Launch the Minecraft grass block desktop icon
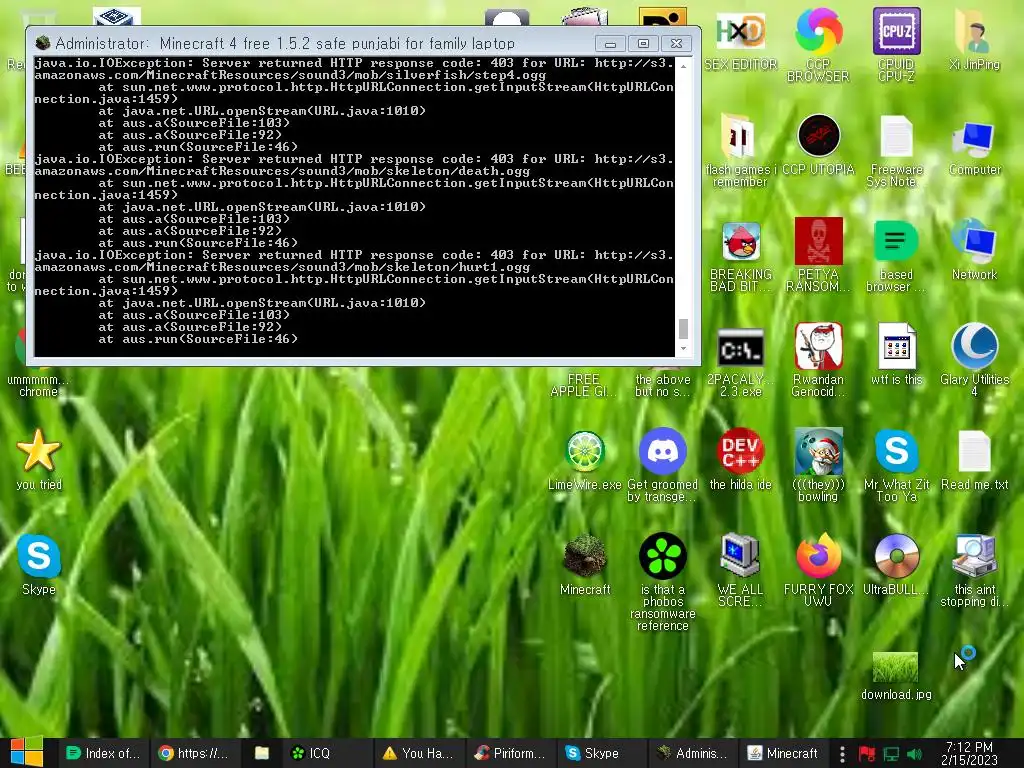 click(584, 556)
